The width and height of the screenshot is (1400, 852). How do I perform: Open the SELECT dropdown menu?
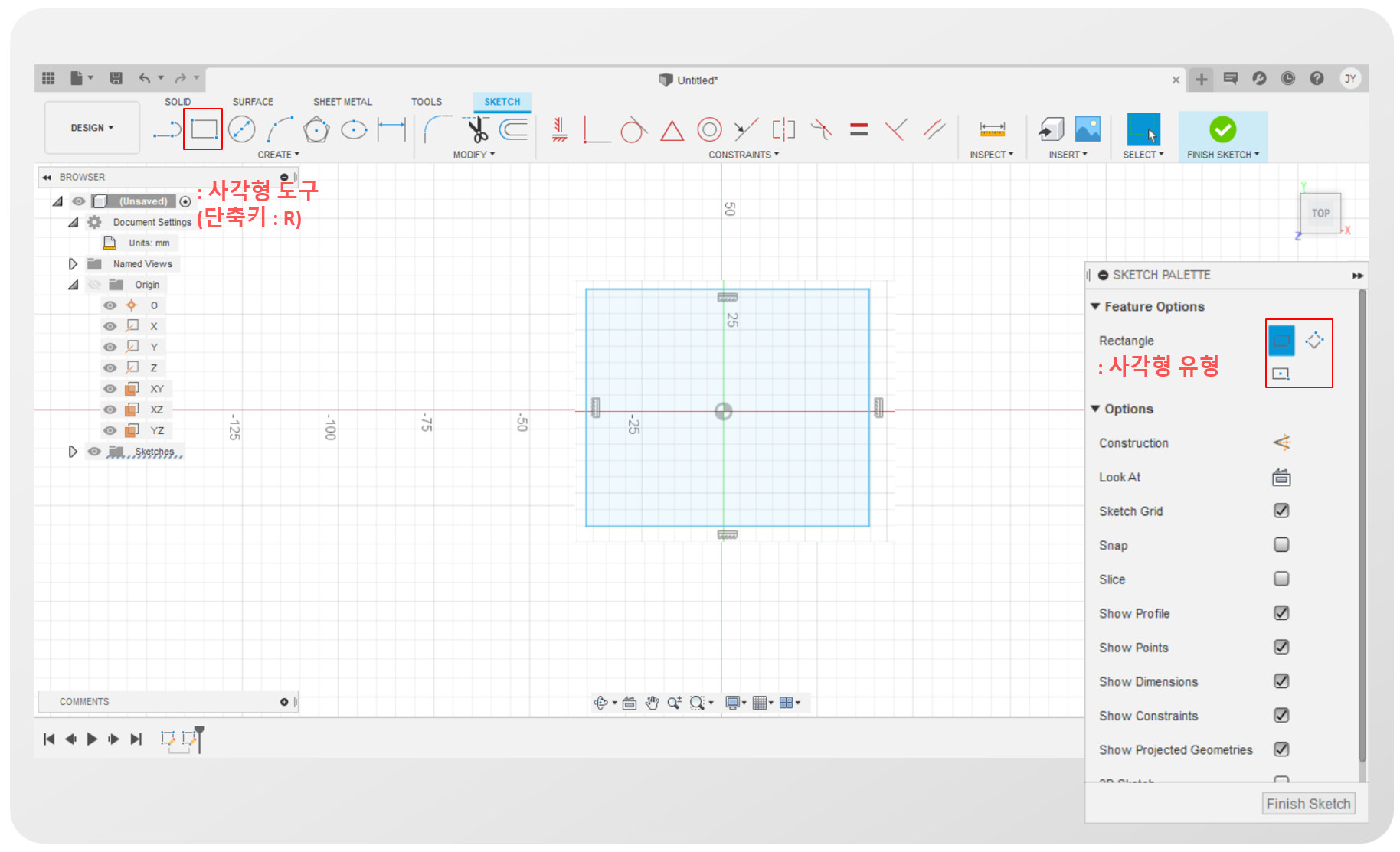(x=1143, y=155)
